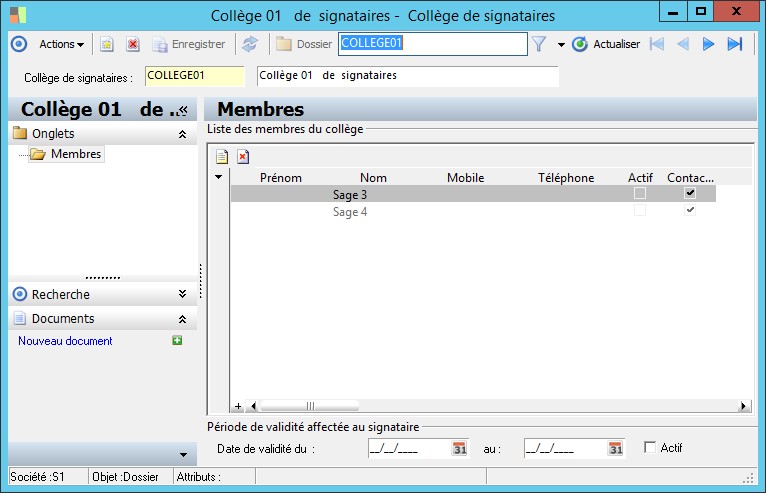Select the Sage 4 member row
The image size is (766, 493).
pyautogui.click(x=473, y=212)
